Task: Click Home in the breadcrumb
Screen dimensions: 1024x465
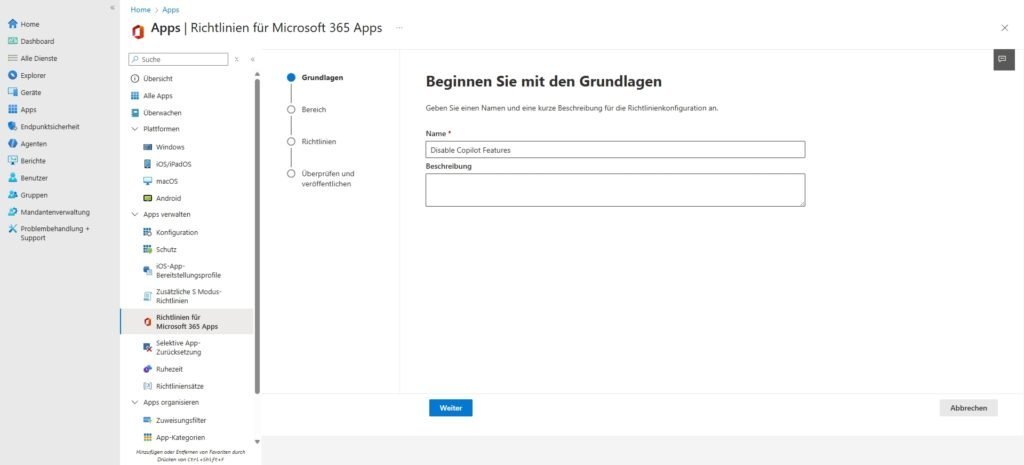Action: point(140,9)
